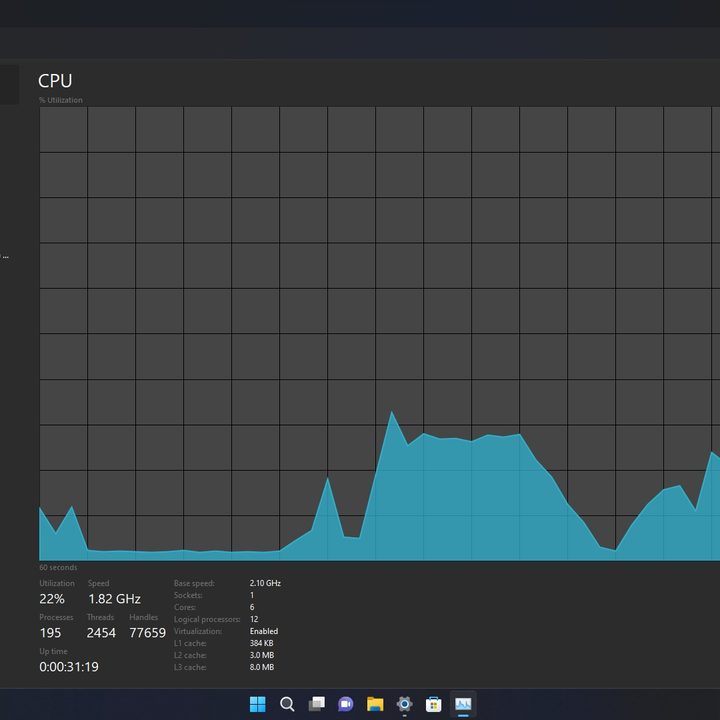Click the '% Utilization' graph label
Image resolution: width=720 pixels, height=720 pixels.
pyautogui.click(x=61, y=100)
